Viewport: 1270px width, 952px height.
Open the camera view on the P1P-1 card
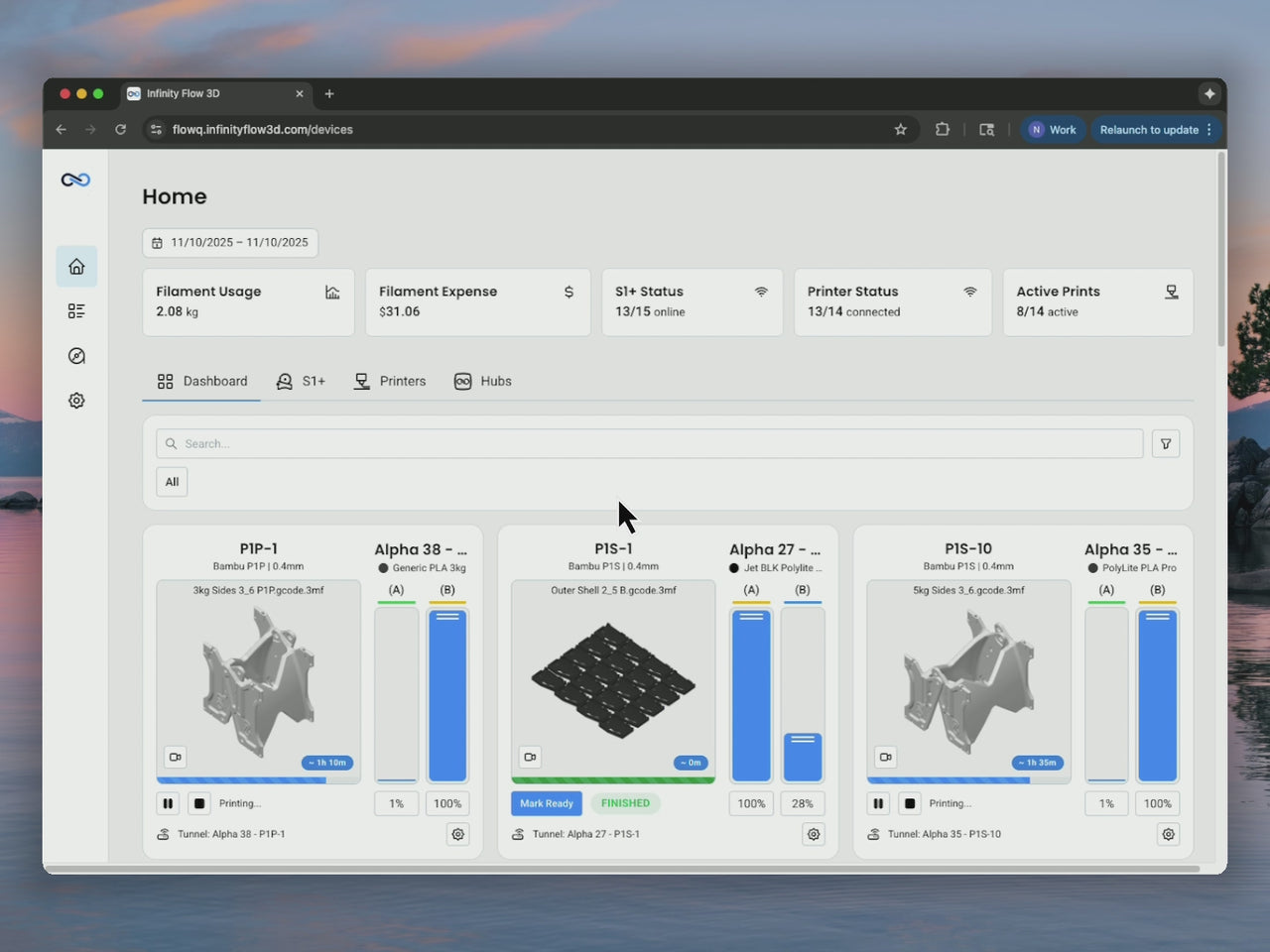(x=176, y=757)
